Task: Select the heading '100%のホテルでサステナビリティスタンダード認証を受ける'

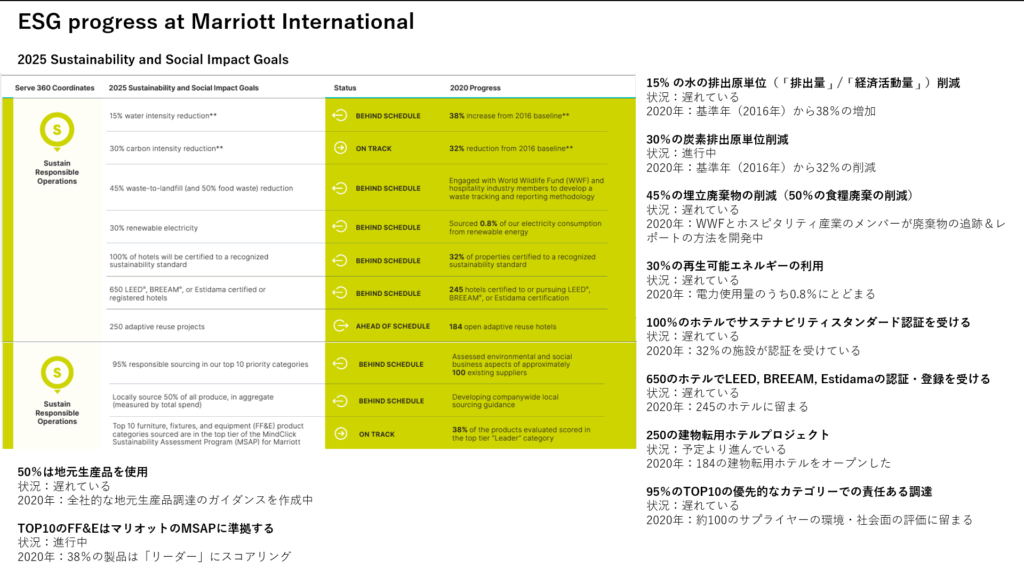Action: click(808, 322)
